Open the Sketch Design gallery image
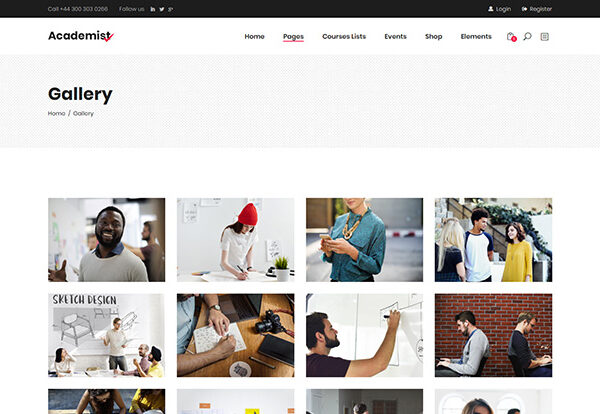Image resolution: width=600 pixels, height=414 pixels. point(107,336)
